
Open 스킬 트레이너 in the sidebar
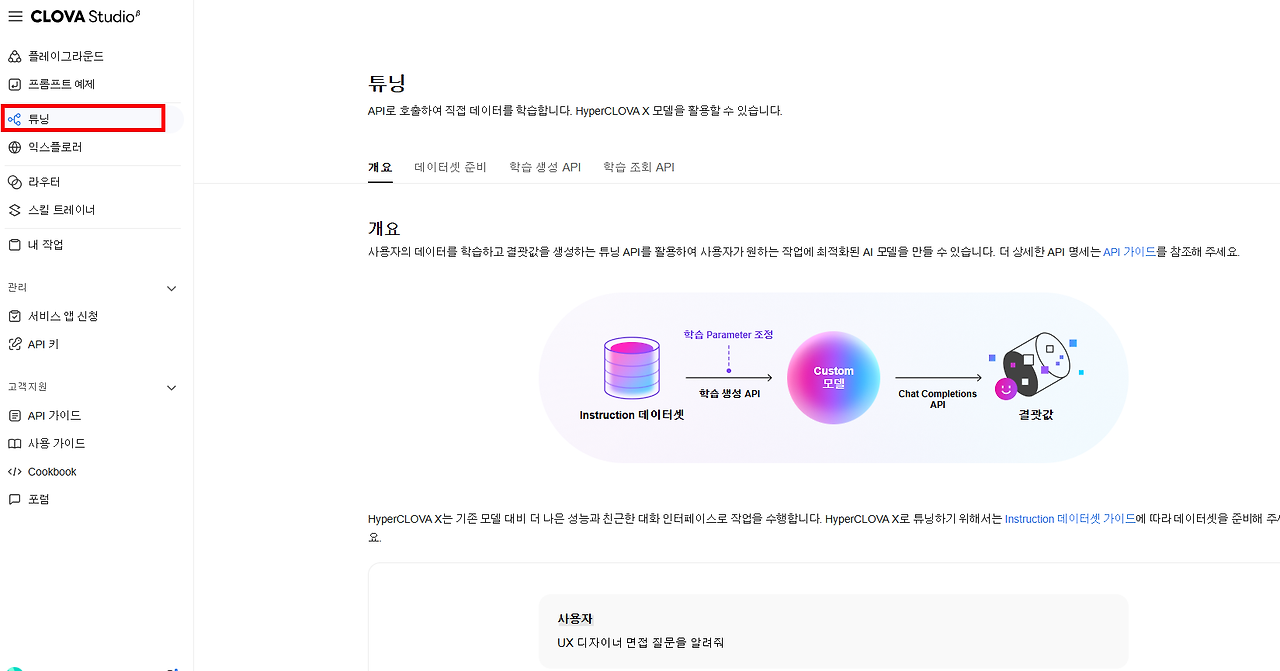click(92, 210)
